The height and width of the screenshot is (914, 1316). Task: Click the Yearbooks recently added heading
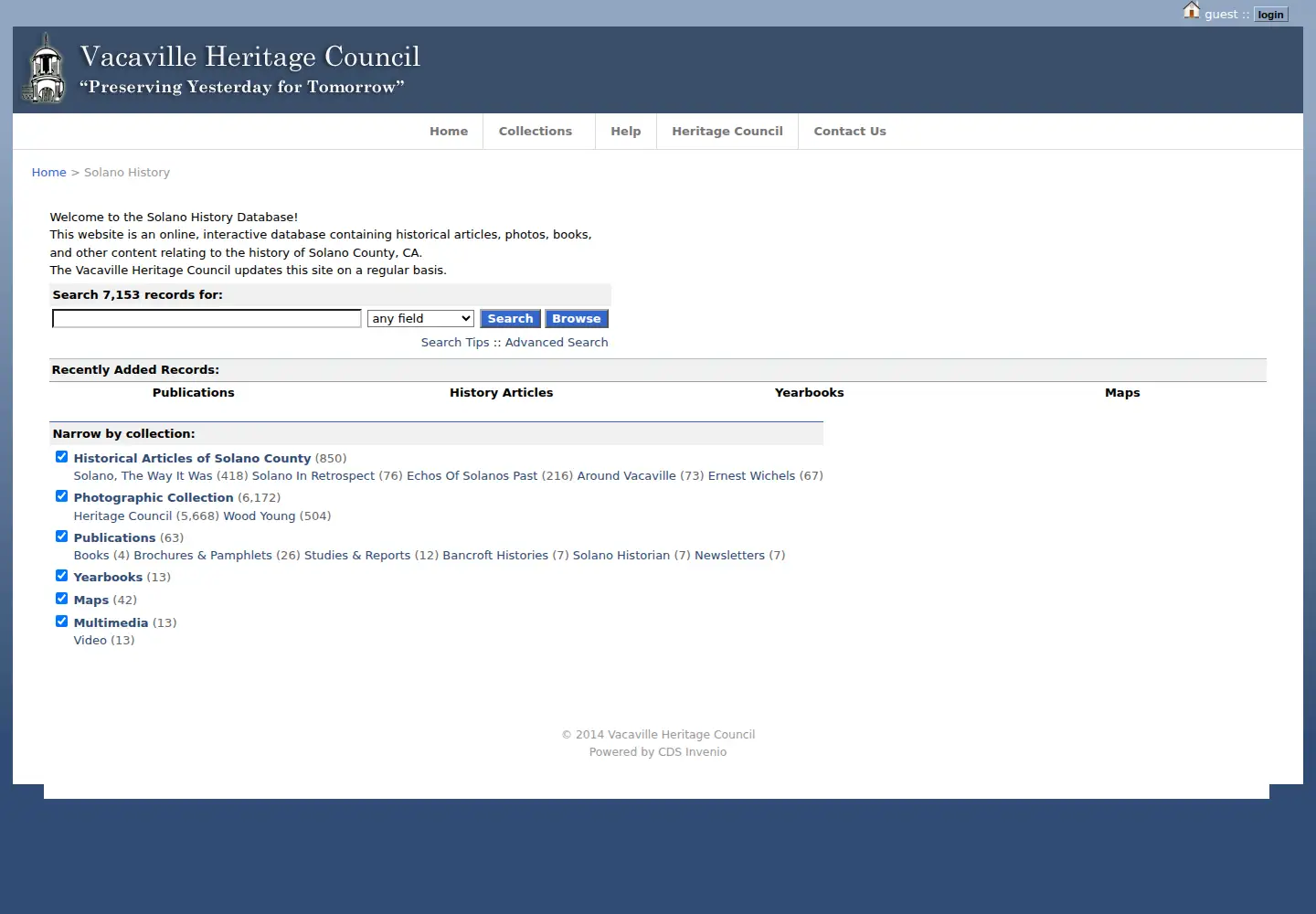810,393
